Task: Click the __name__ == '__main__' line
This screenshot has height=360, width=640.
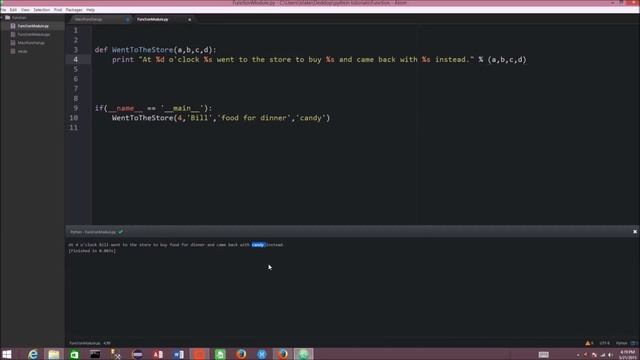Action: [153, 108]
